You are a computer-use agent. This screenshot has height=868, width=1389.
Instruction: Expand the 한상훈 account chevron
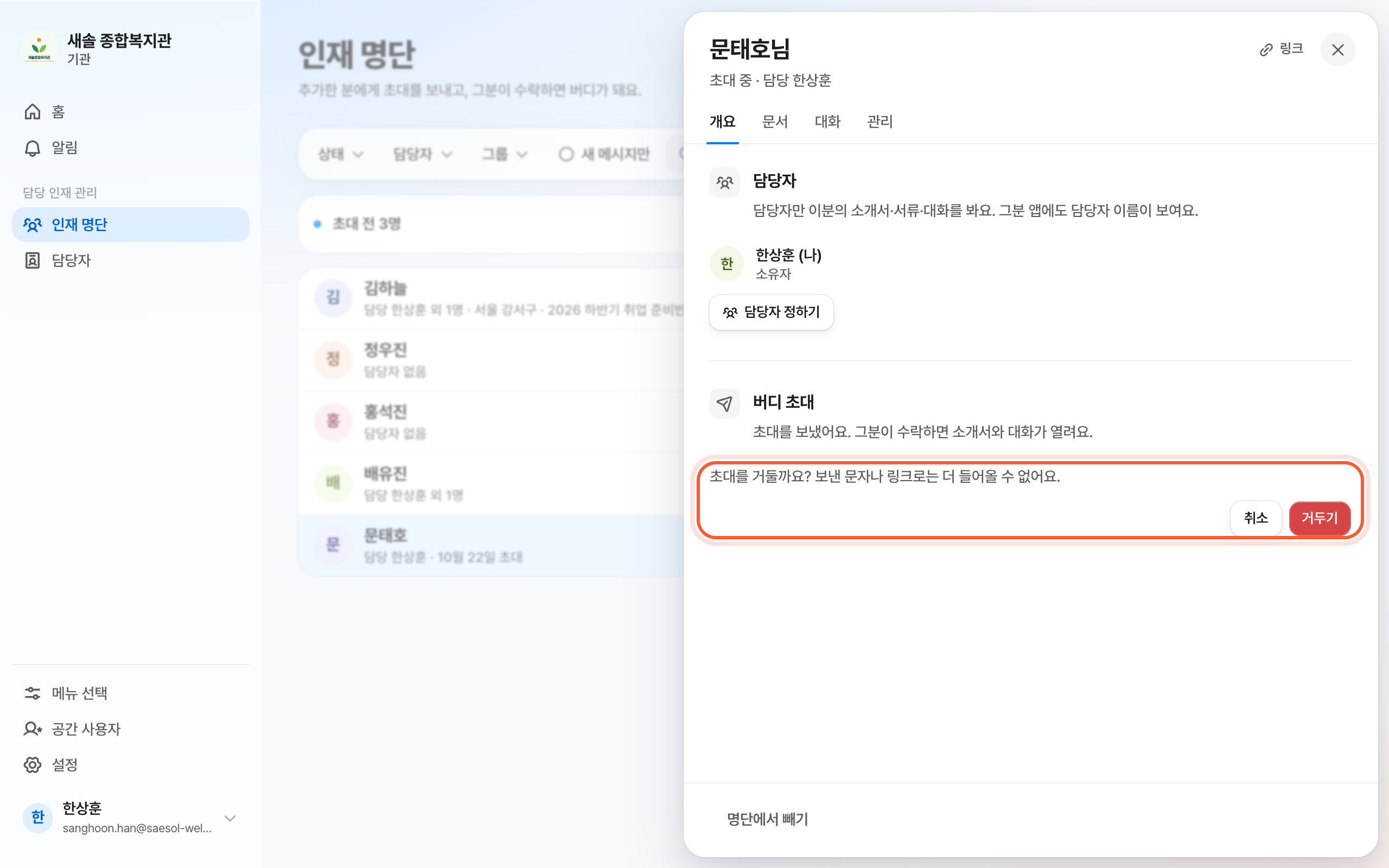pos(230,818)
